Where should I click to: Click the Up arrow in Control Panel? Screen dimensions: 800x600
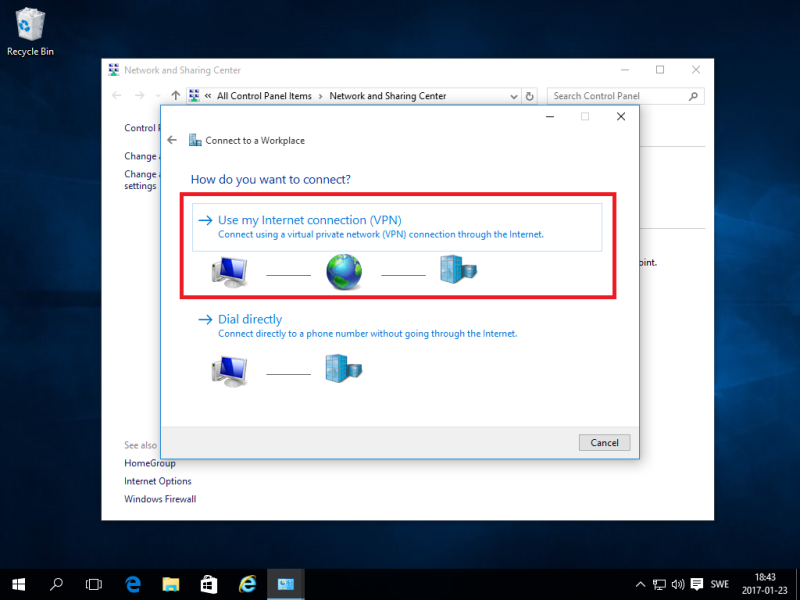pyautogui.click(x=176, y=96)
